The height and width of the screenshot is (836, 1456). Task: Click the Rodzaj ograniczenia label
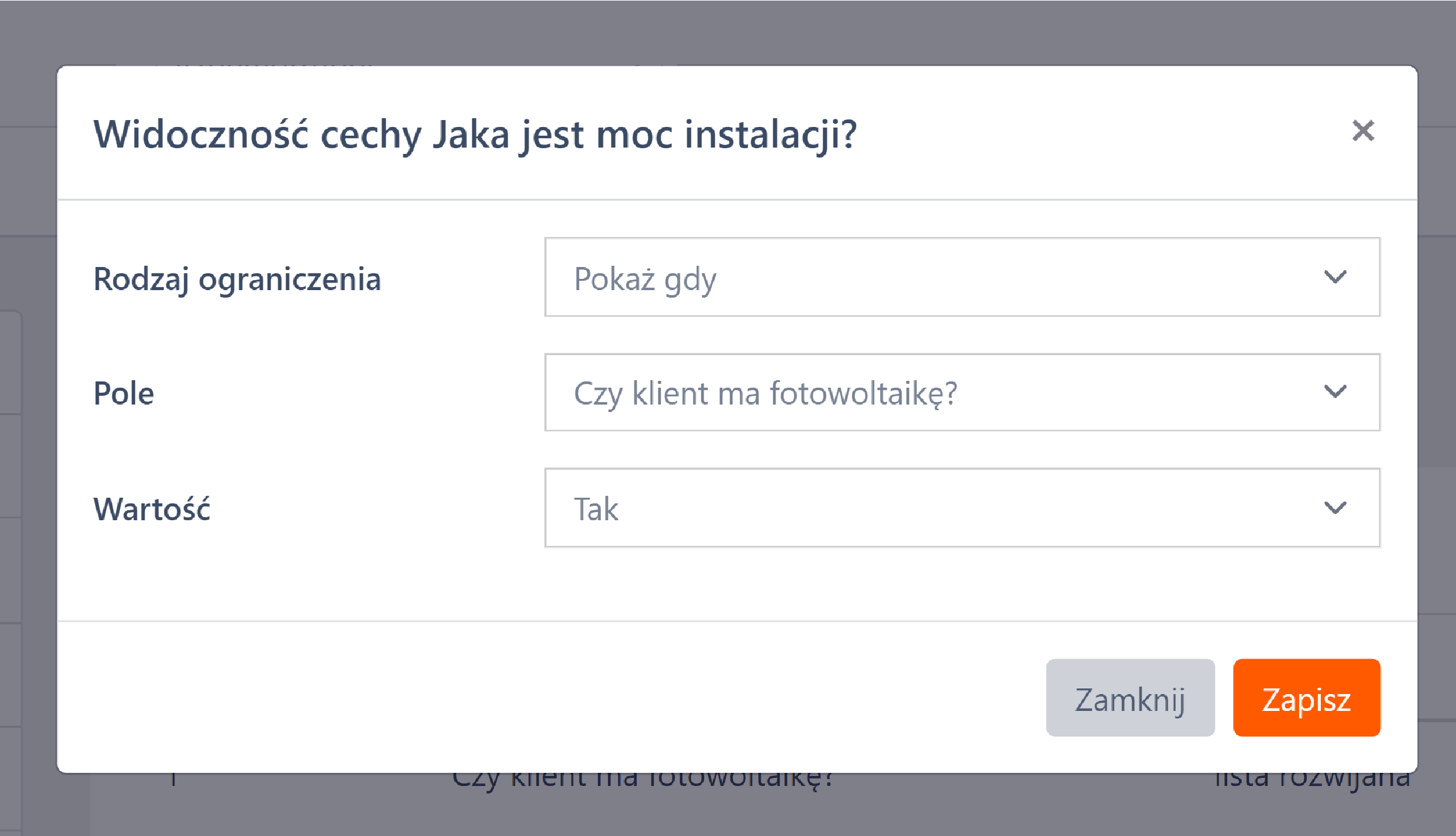click(237, 279)
